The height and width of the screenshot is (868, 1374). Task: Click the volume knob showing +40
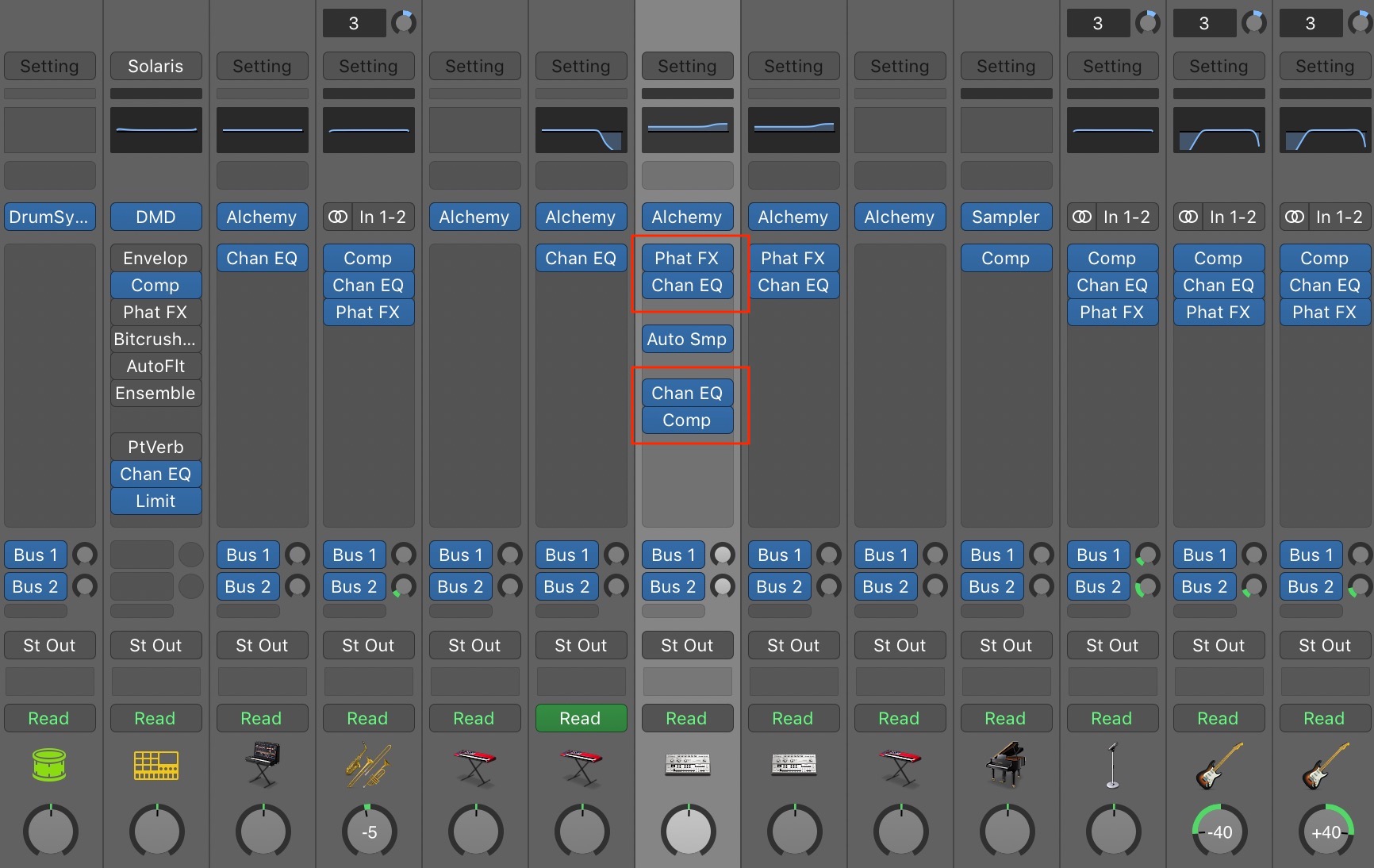click(x=1324, y=831)
